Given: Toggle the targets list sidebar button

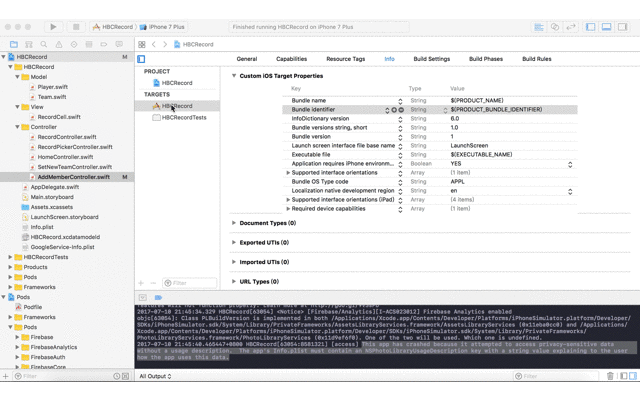Looking at the screenshot, I should point(141,59).
